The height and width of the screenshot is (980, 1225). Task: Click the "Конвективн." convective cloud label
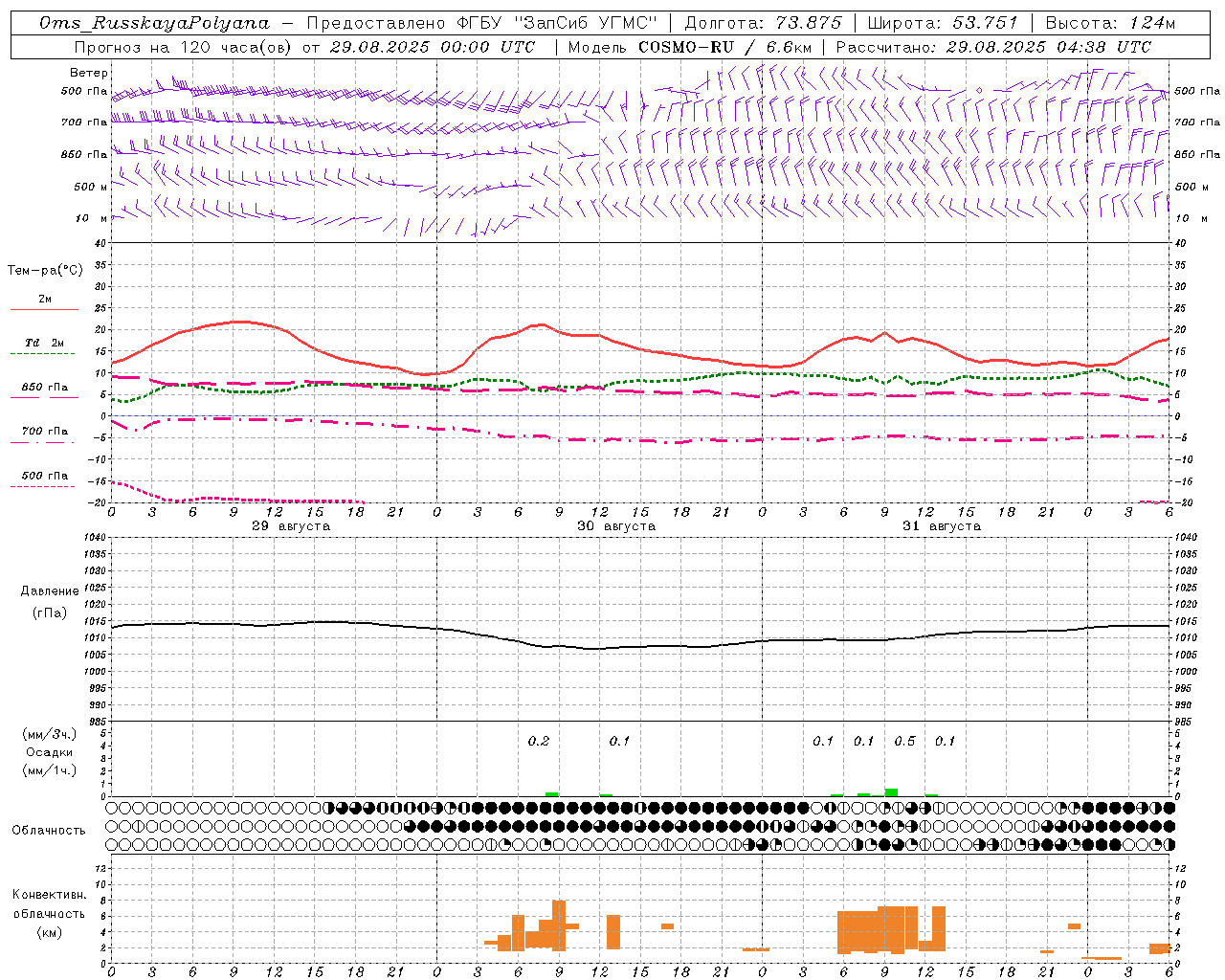click(x=49, y=895)
